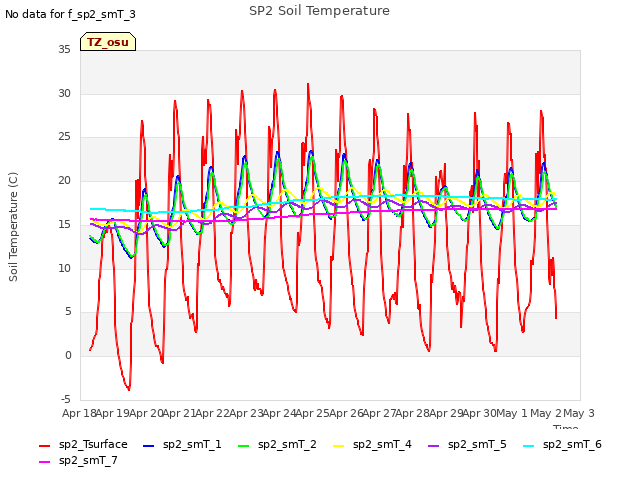
Task: Click the May 3 x-axis tick label
Action: [579, 413]
